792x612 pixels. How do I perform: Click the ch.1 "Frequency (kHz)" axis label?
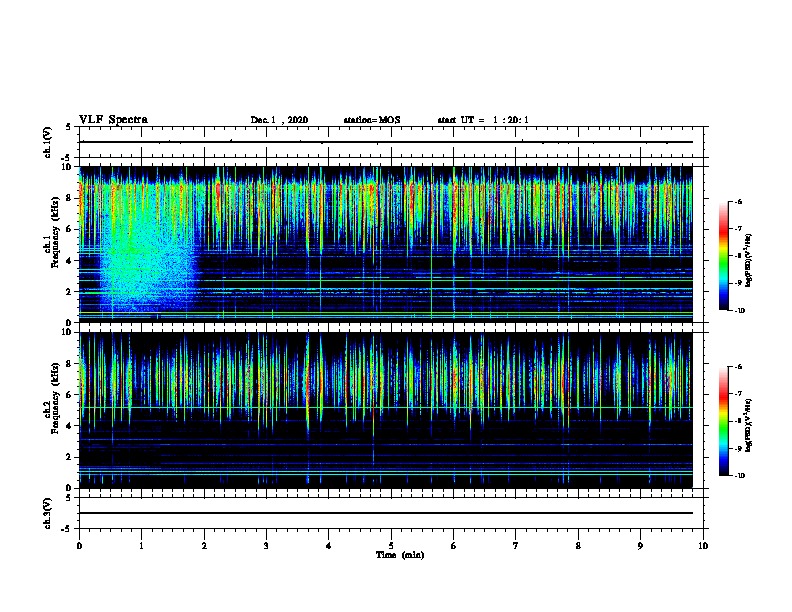tap(55, 232)
